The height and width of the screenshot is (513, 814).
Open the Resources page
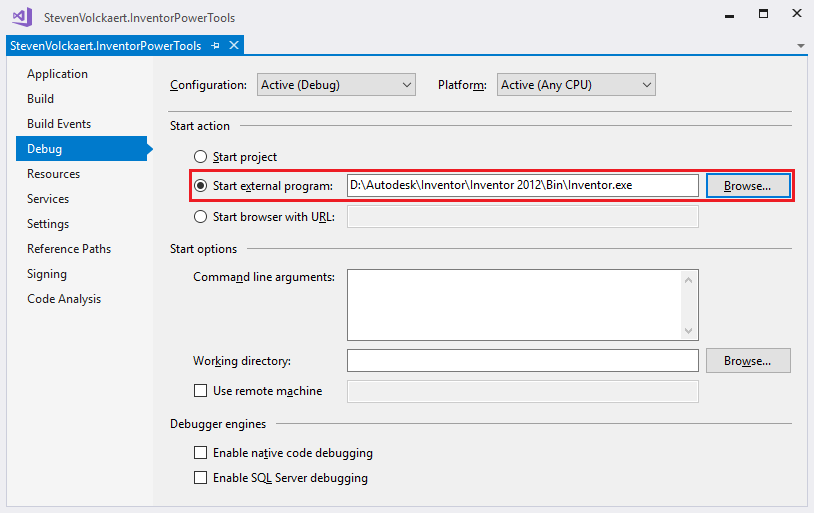(x=53, y=173)
